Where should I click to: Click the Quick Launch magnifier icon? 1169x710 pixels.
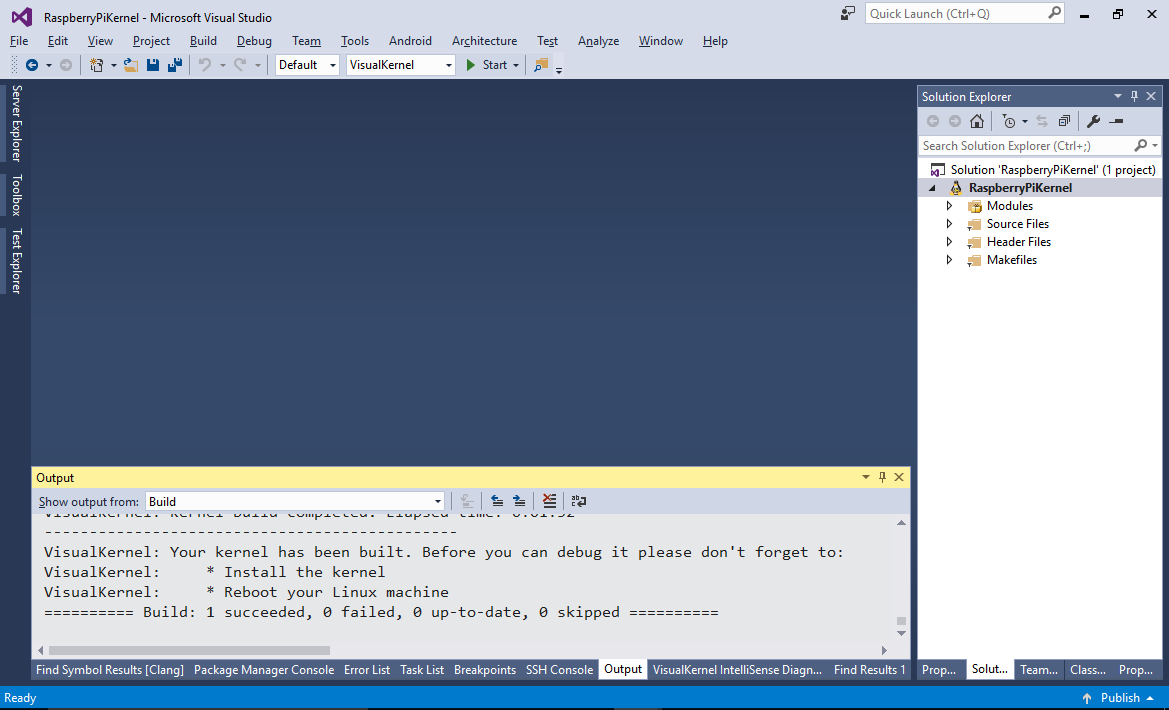coord(1054,13)
